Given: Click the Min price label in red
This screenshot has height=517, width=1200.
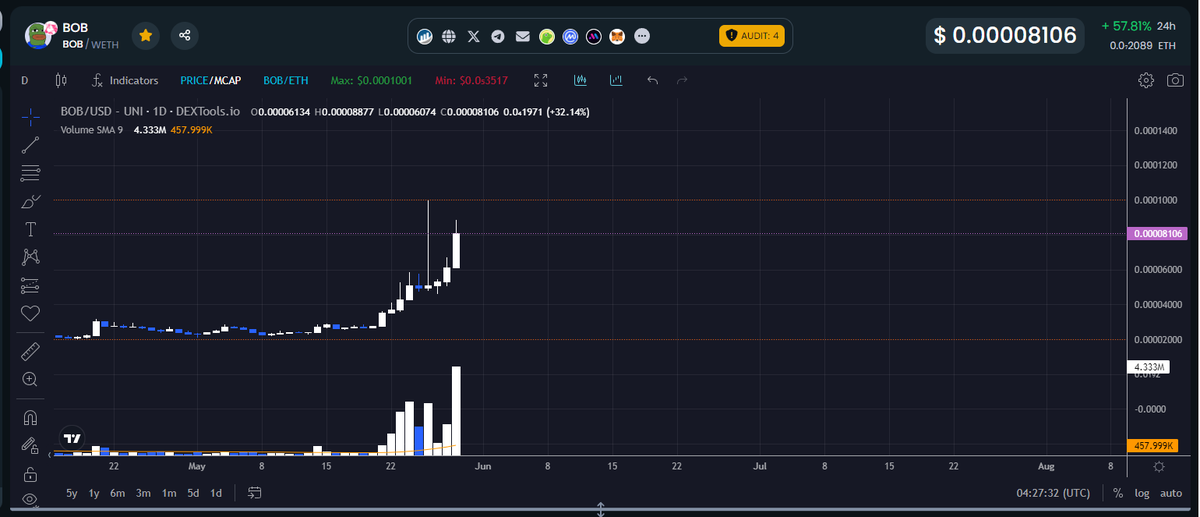Looking at the screenshot, I should tap(472, 80).
